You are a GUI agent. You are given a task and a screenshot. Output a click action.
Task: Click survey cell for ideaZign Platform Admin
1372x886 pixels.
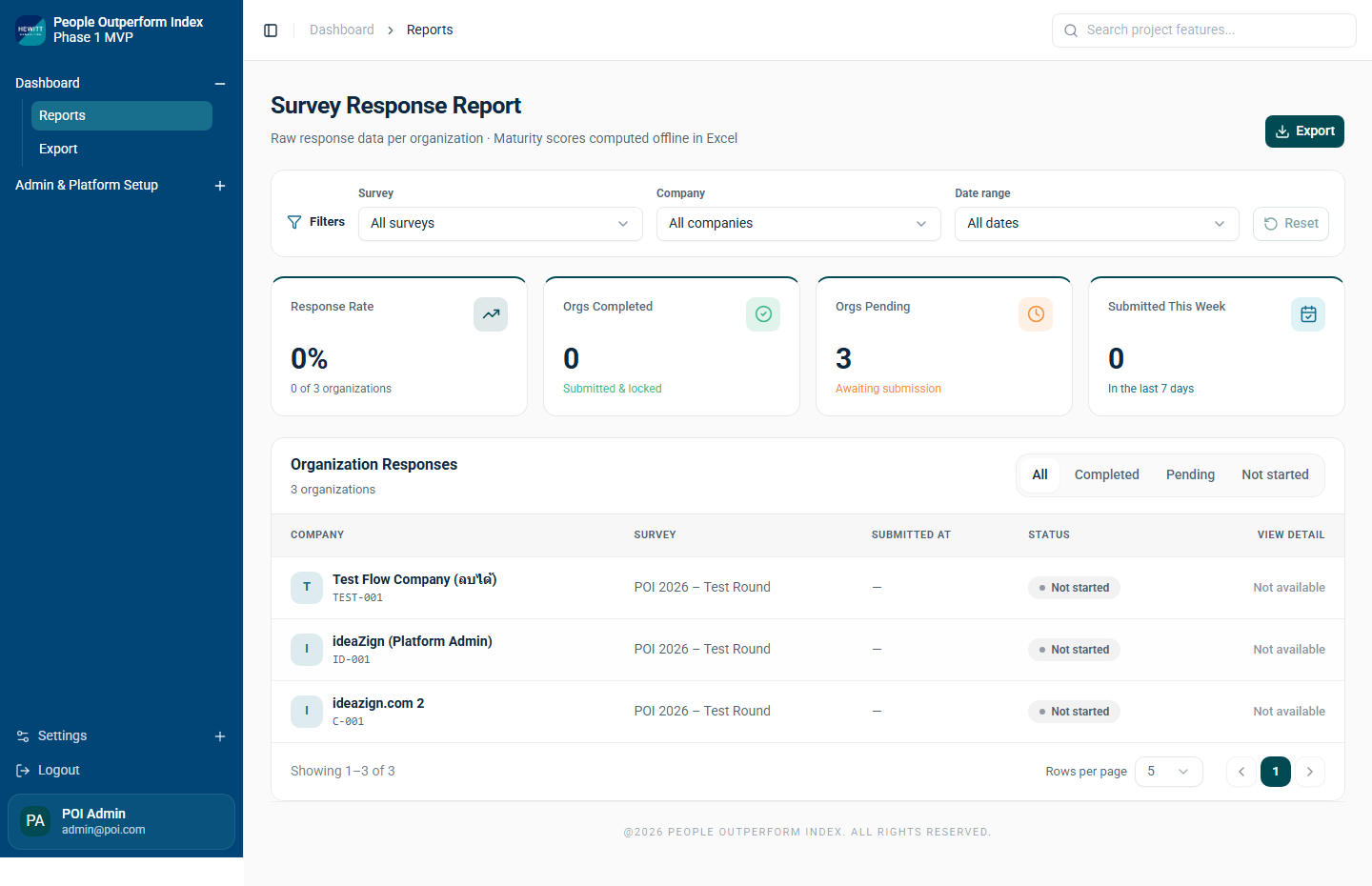(x=702, y=650)
